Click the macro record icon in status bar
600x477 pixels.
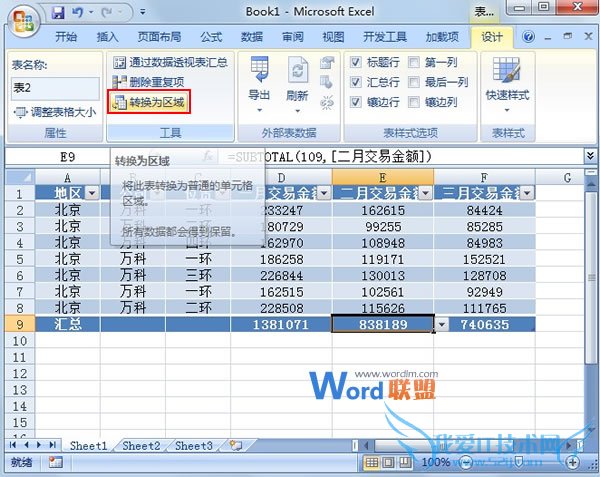55,462
